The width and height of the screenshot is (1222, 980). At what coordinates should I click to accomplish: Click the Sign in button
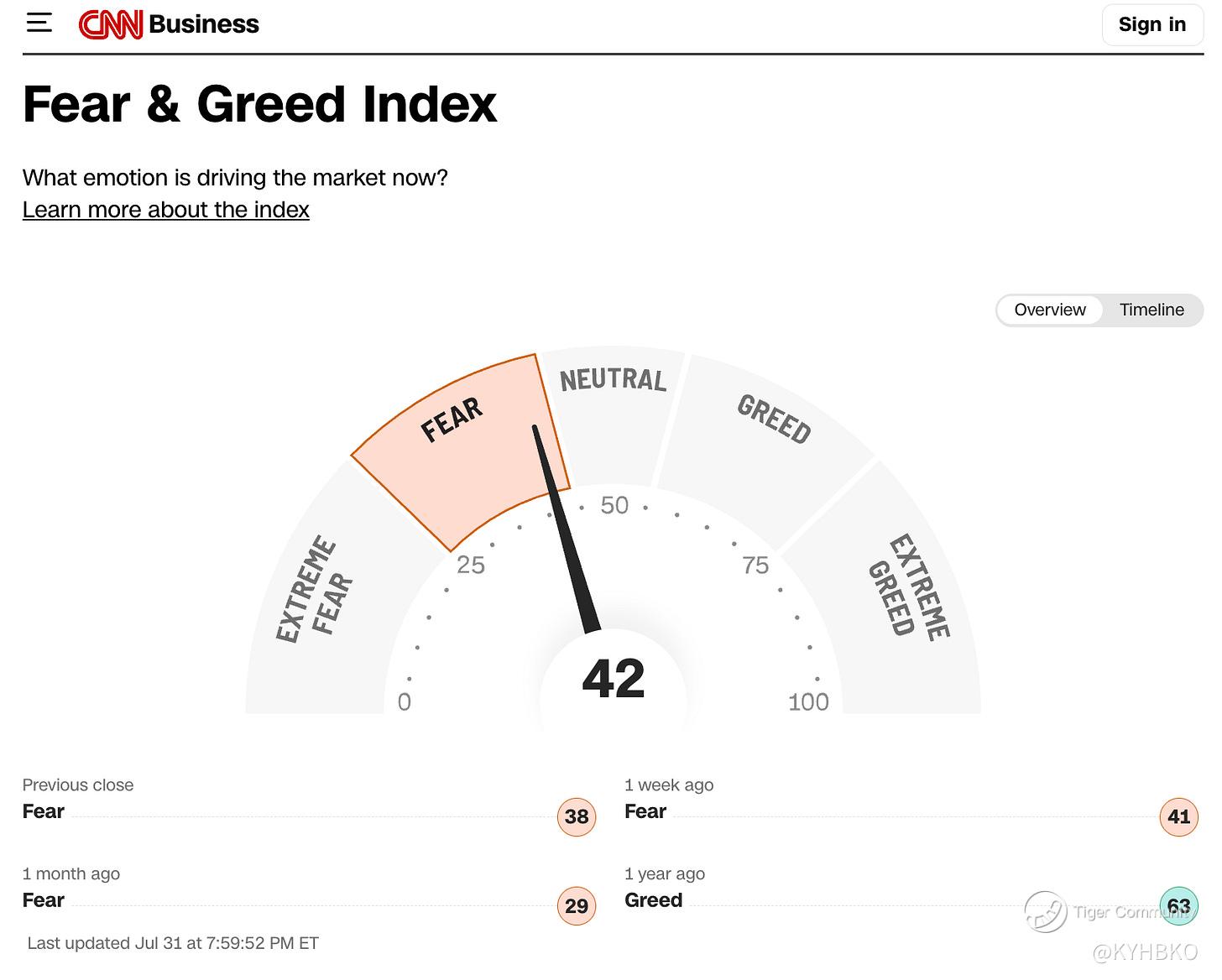point(1151,24)
